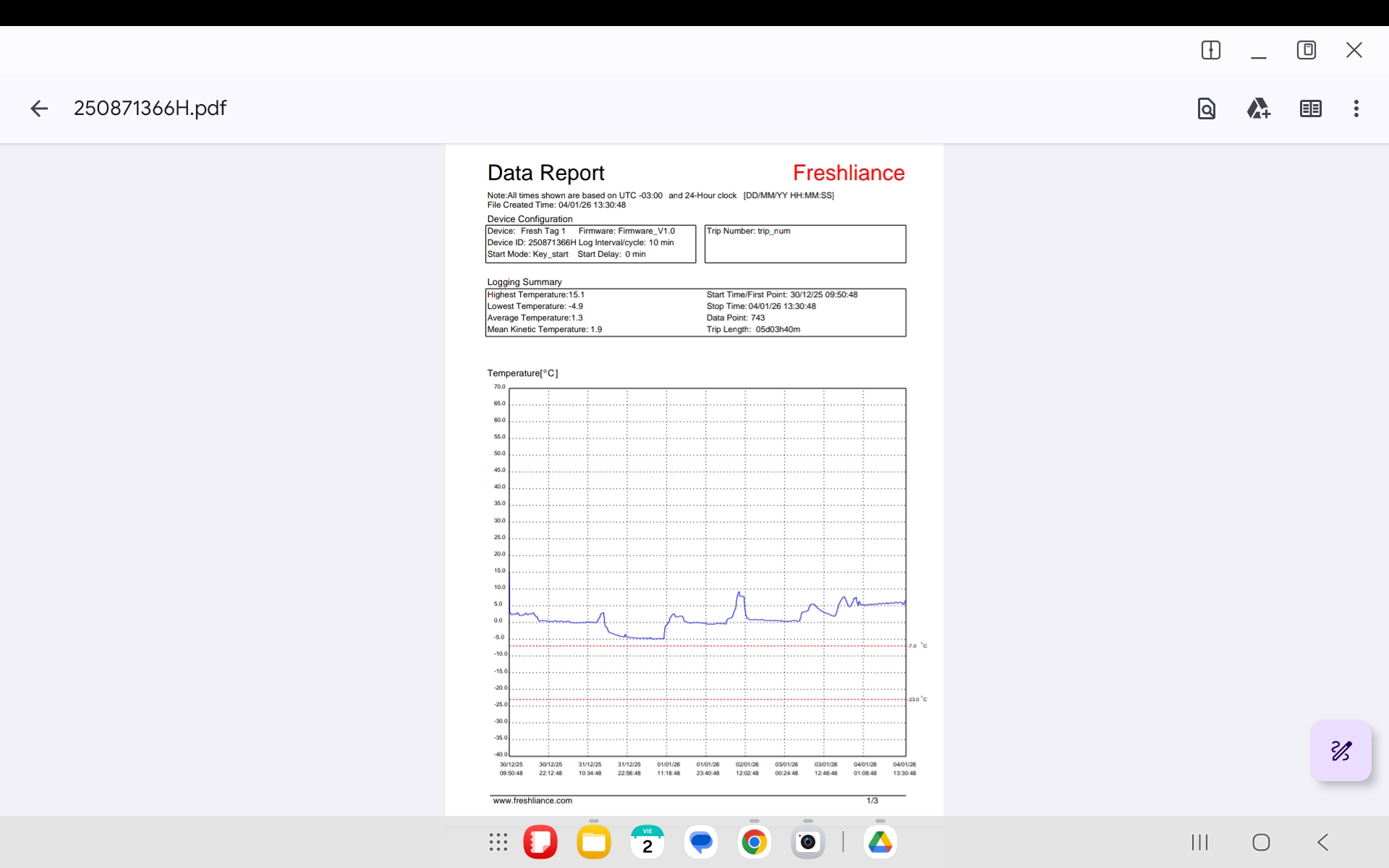Click the www.freshliance.com footer link
Screen dimensions: 1389x868
coord(532,801)
